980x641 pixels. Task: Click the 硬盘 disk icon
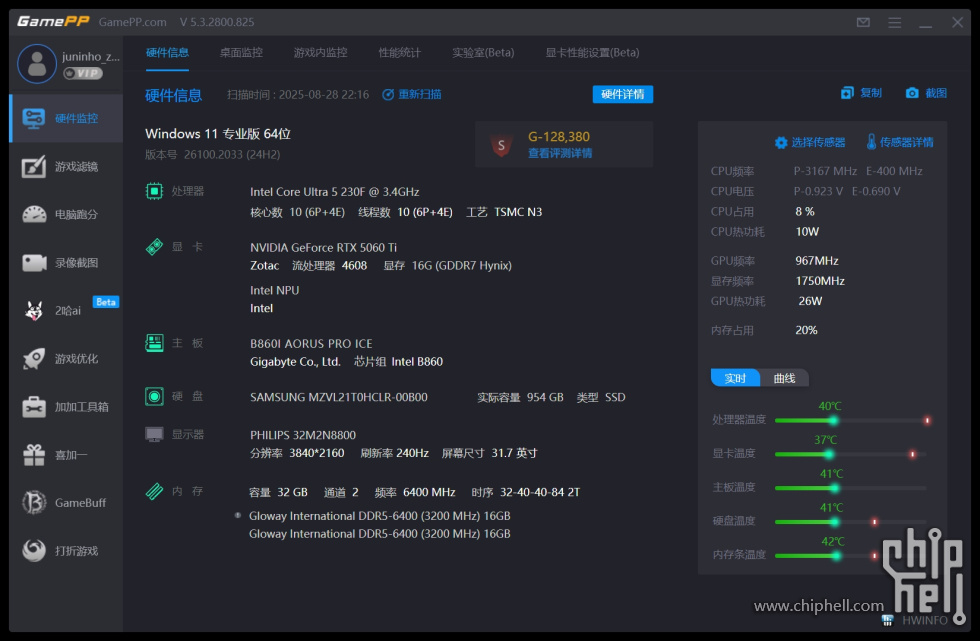coord(154,396)
